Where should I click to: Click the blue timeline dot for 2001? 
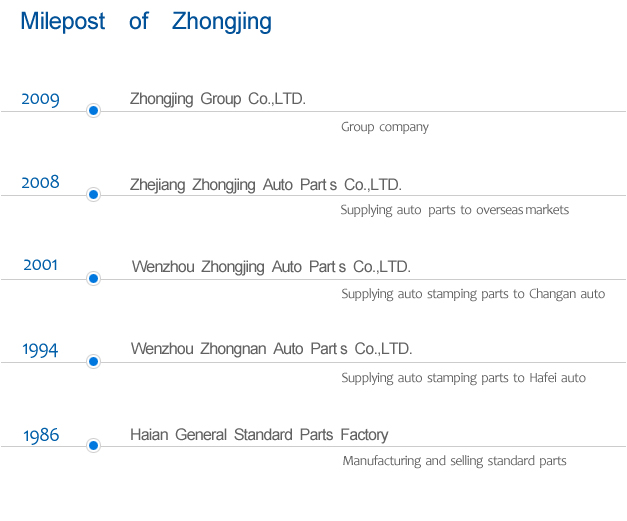pos(93,278)
